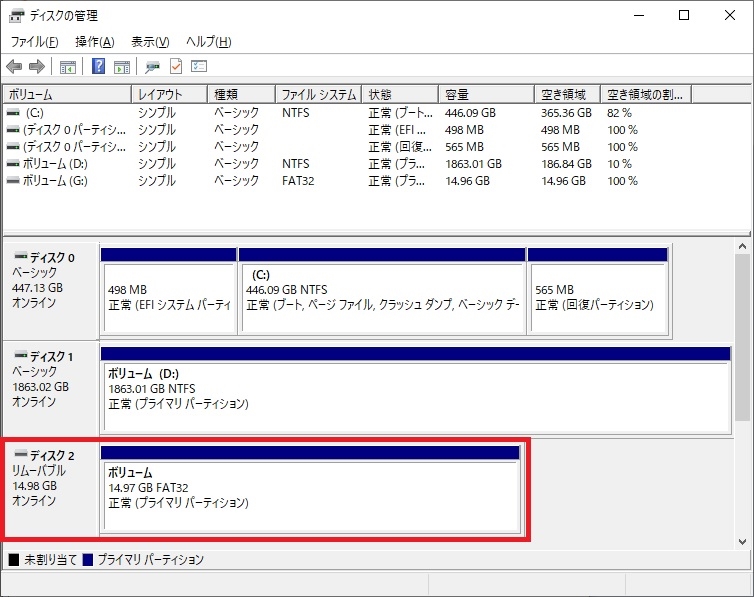Click the Forward arrow toolbar icon
Image resolution: width=754 pixels, height=597 pixels.
pos(37,66)
